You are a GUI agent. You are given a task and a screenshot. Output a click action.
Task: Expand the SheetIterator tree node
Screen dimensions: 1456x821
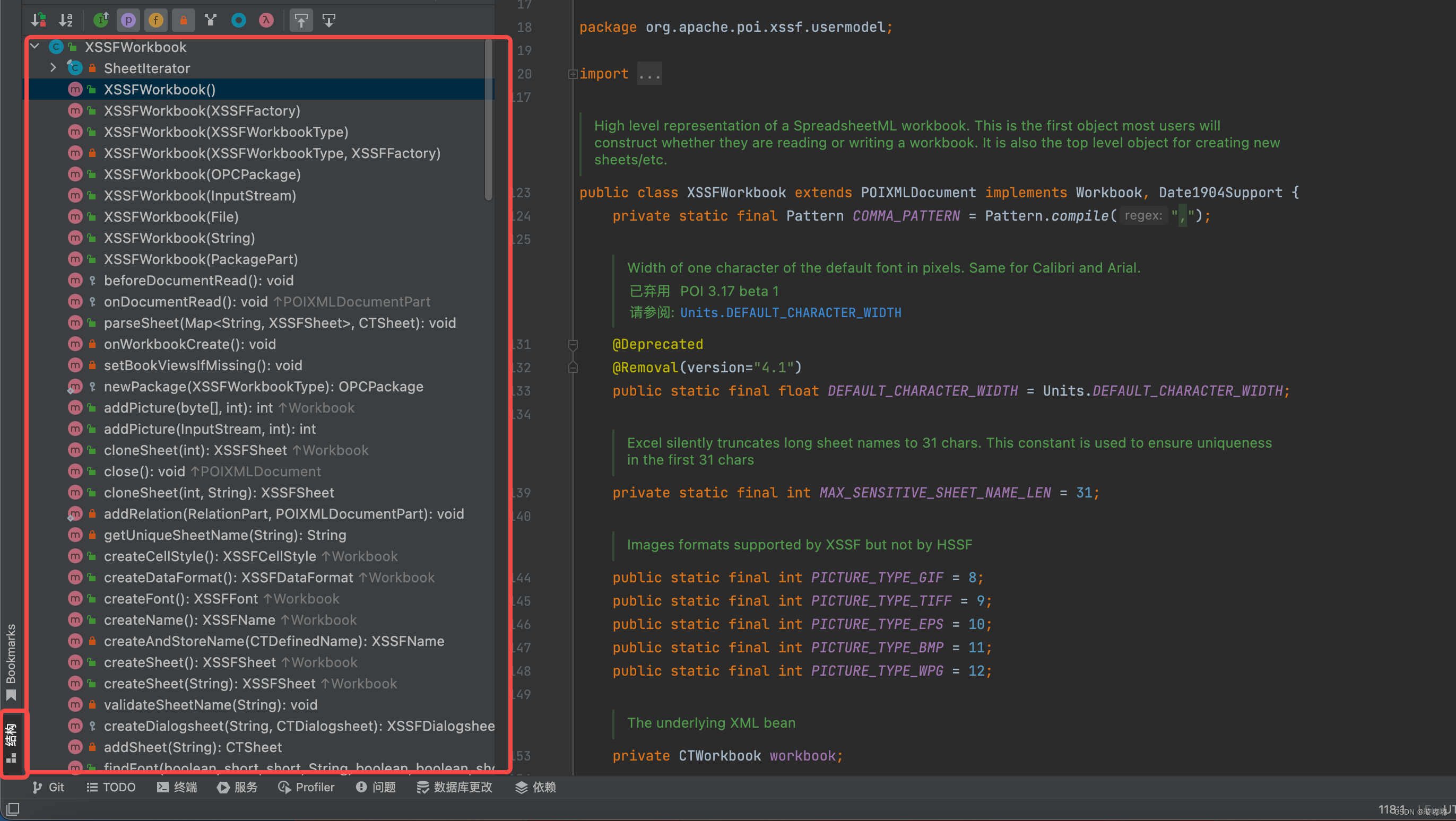[53, 68]
